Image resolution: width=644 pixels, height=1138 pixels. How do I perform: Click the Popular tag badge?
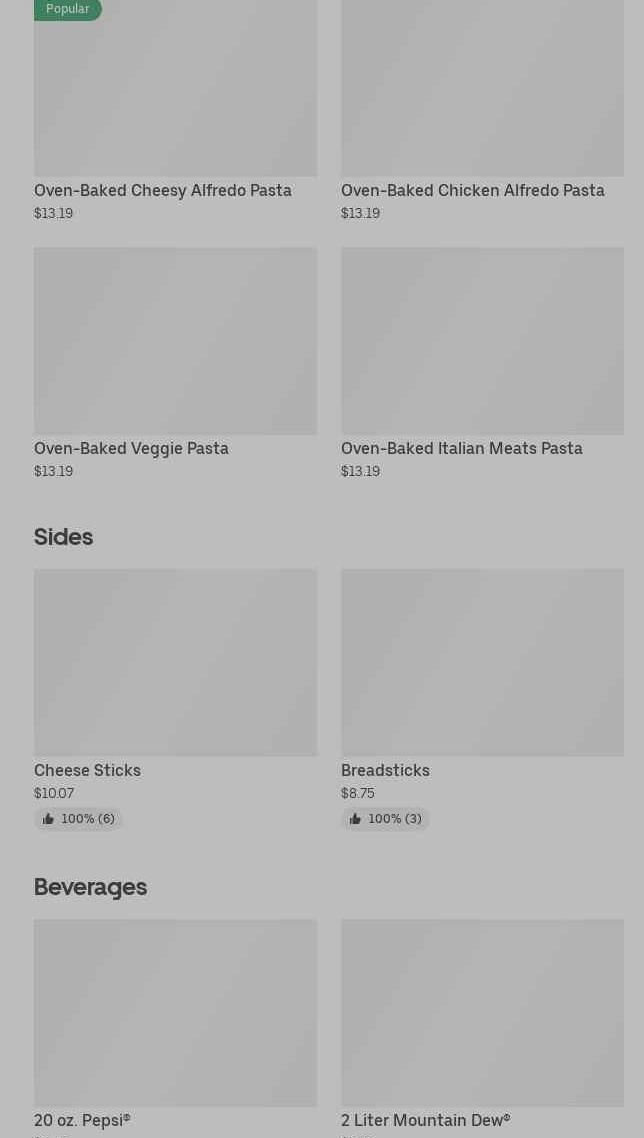pyautogui.click(x=67, y=9)
